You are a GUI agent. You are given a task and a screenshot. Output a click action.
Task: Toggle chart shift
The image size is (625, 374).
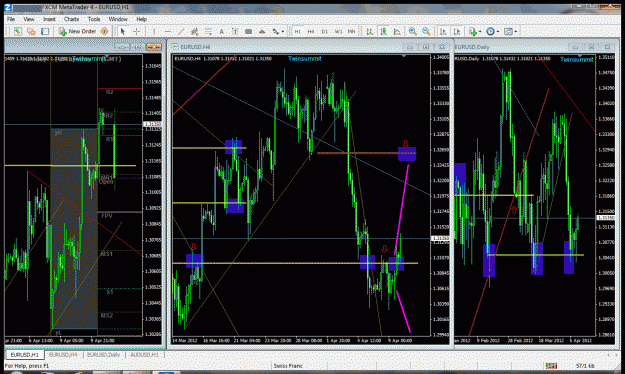click(457, 31)
